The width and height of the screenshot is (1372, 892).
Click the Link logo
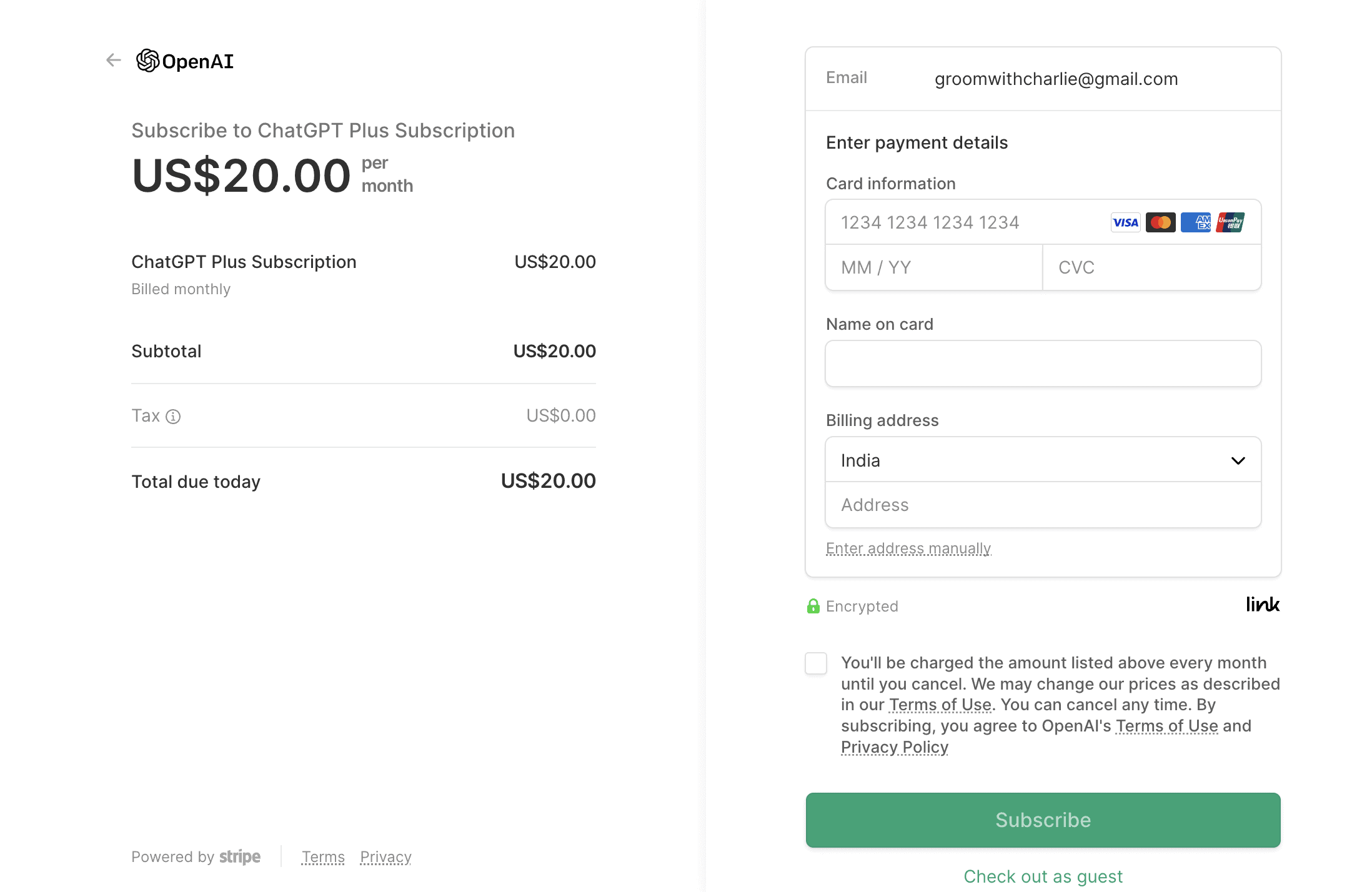point(1263,605)
